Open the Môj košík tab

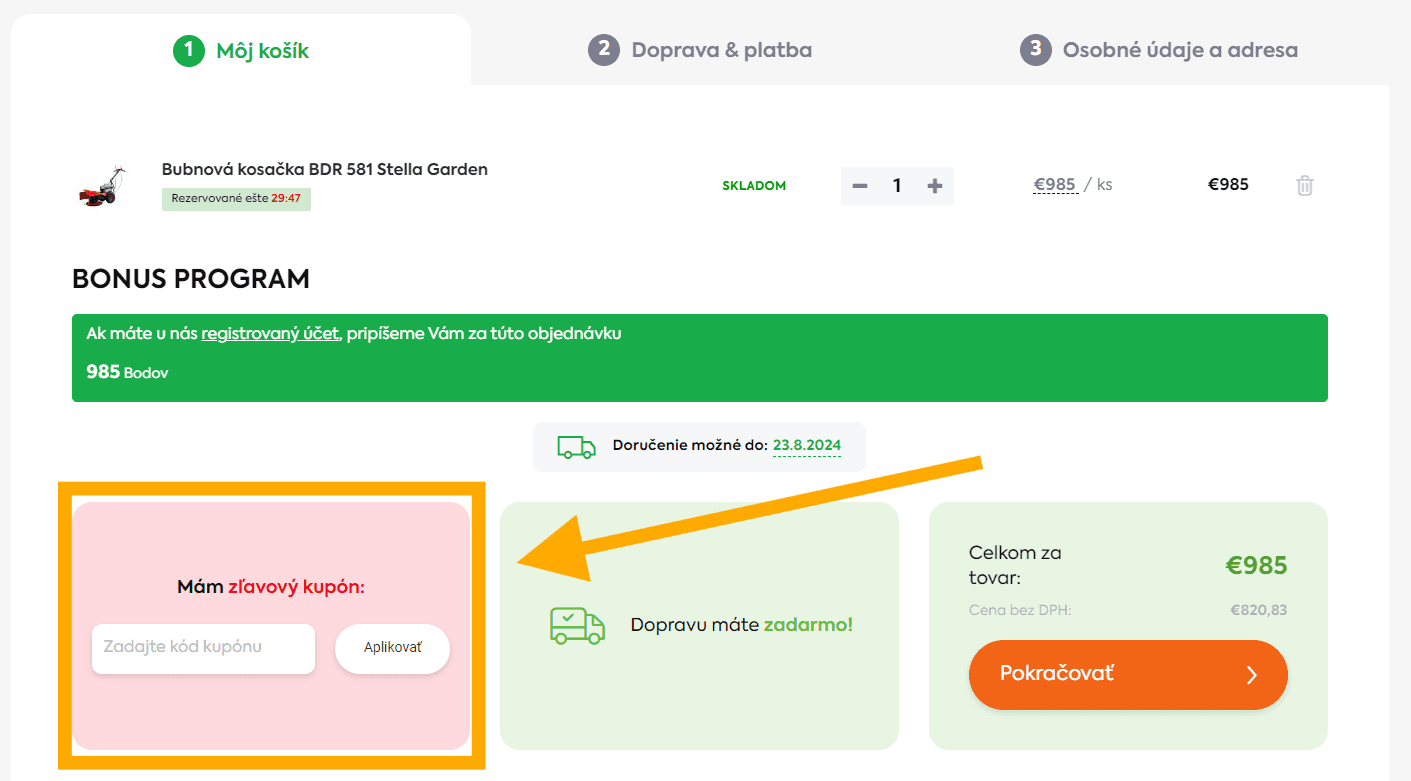[x=241, y=50]
